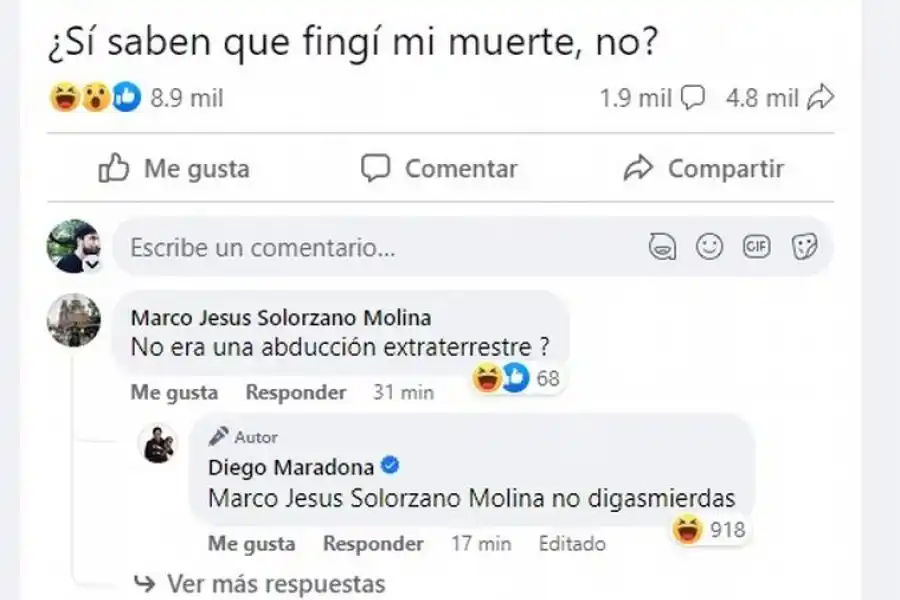Screen dimensions: 900x600
Task: View reactions on Marco's comment
Action: [x=516, y=379]
